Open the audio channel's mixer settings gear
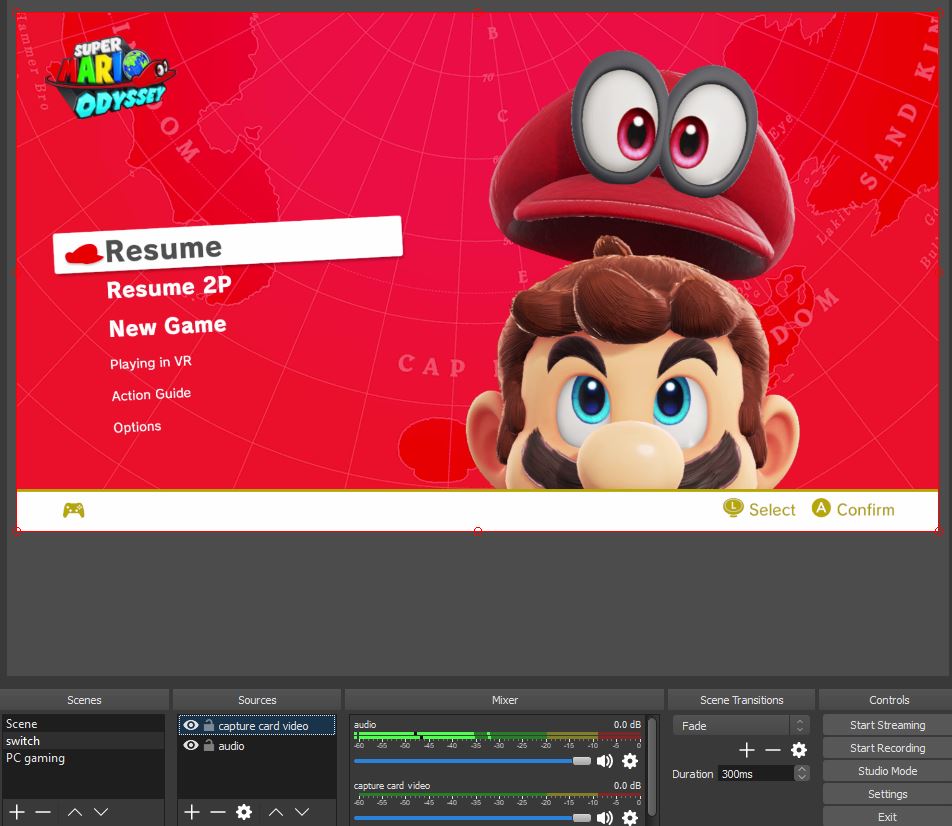952x826 pixels. (629, 761)
